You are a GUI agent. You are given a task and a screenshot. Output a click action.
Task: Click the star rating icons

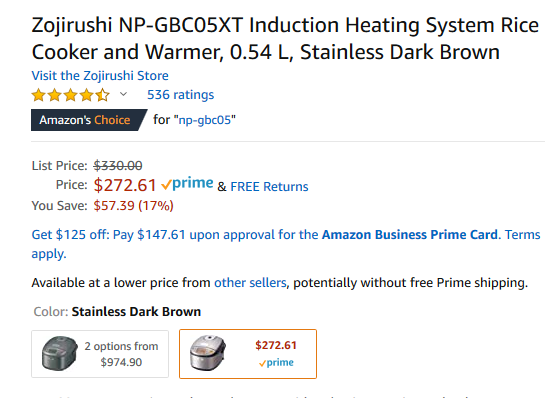point(70,95)
